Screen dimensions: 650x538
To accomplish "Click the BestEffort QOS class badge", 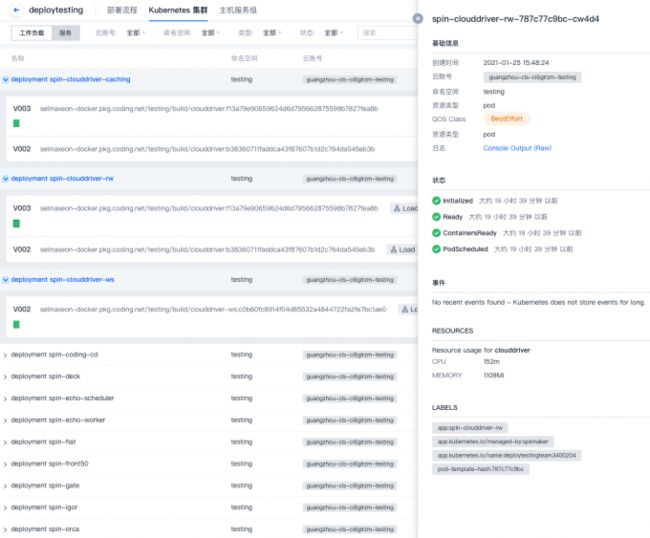I will (x=507, y=119).
